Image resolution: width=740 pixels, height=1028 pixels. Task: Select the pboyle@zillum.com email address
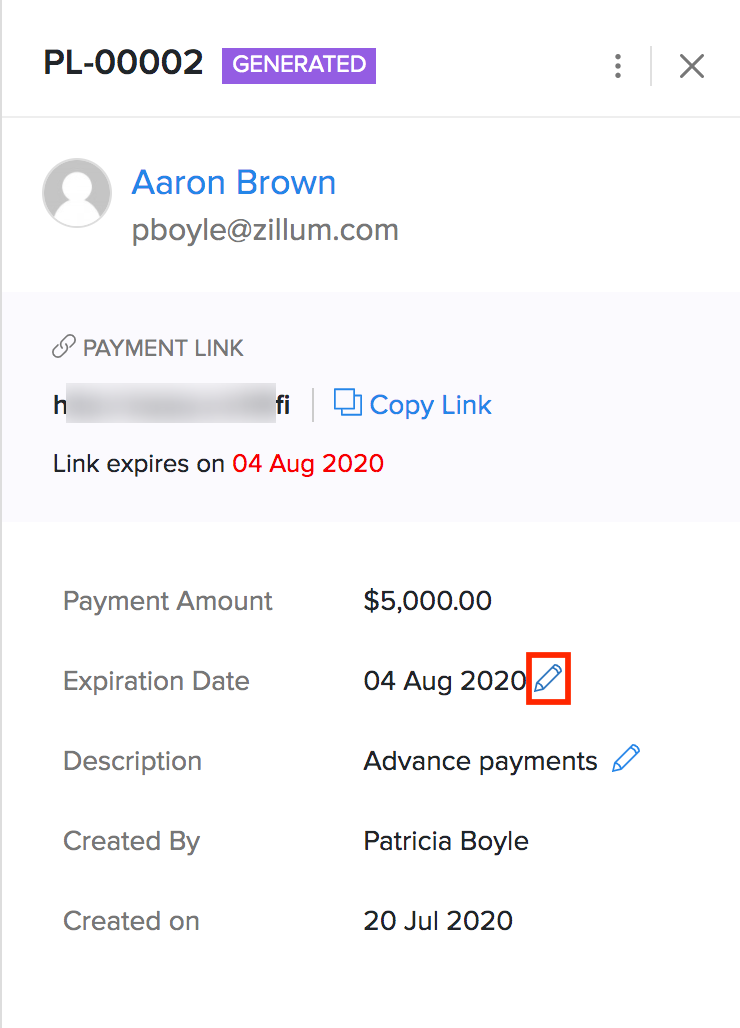(265, 231)
